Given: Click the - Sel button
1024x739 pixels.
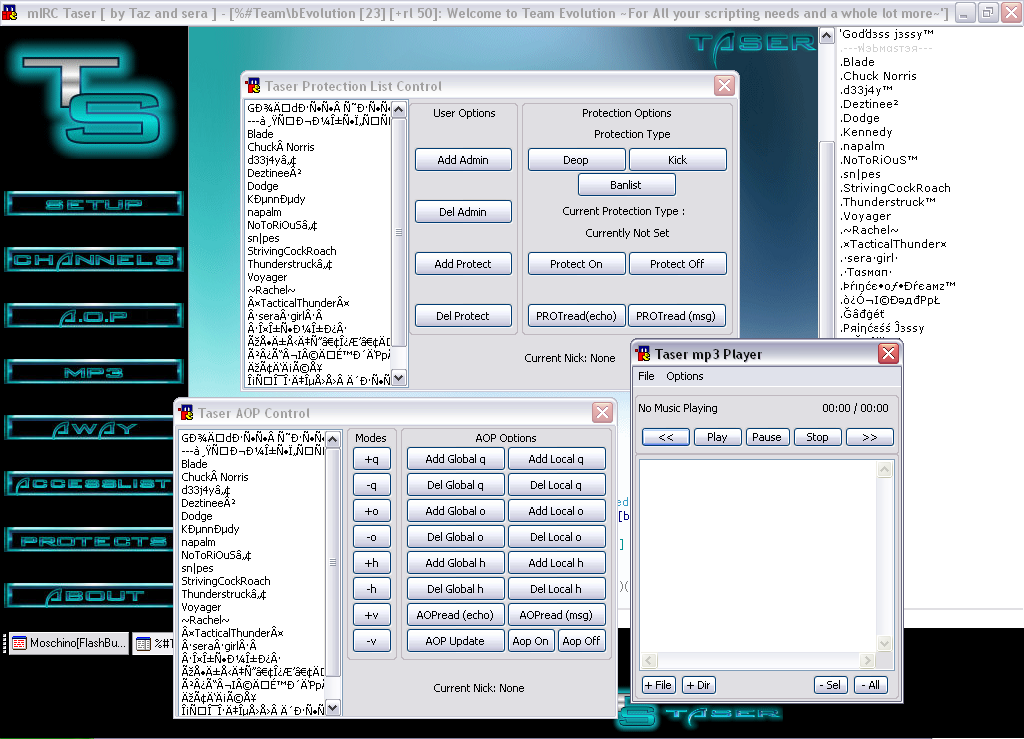Looking at the screenshot, I should [x=831, y=685].
